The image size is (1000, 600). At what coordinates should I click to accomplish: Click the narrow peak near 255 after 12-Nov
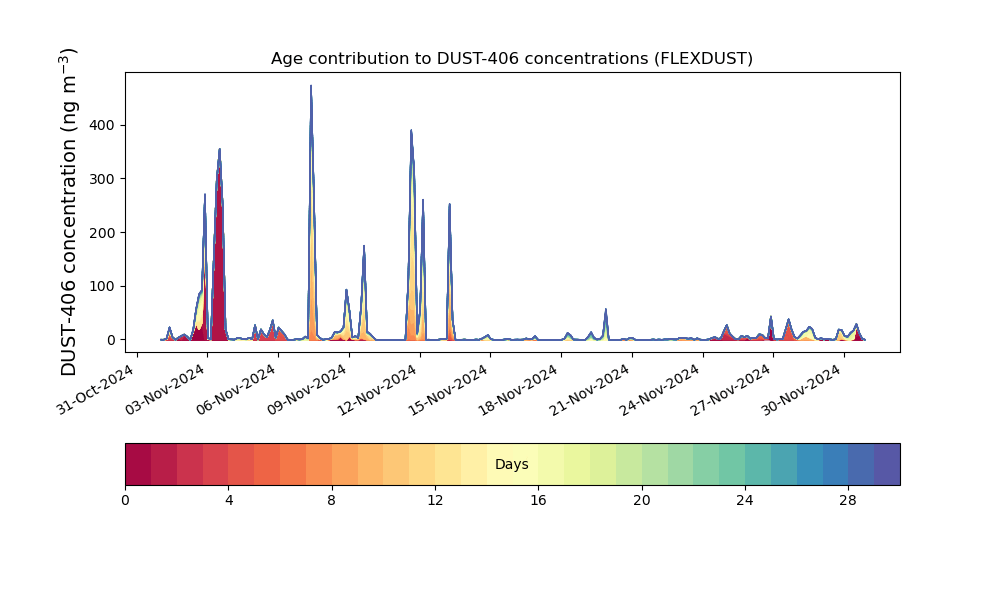[450, 271]
